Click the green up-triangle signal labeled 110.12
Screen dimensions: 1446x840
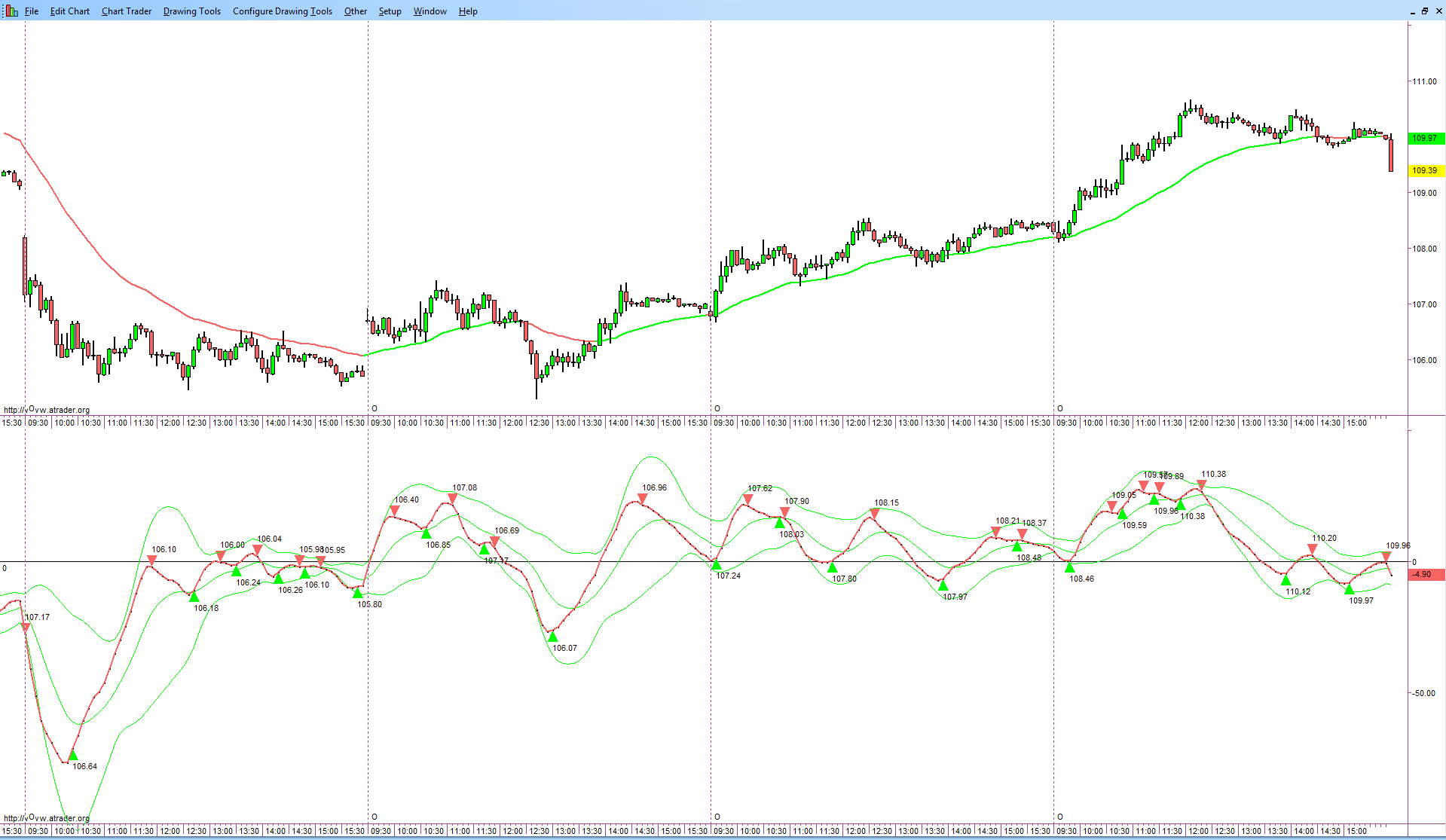pos(1286,580)
